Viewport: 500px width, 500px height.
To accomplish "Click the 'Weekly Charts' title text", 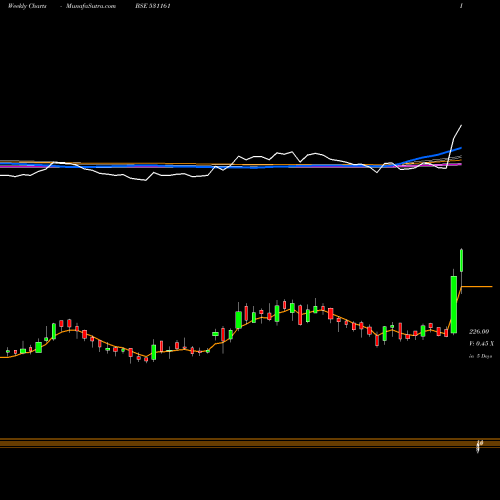I will coord(27,6).
